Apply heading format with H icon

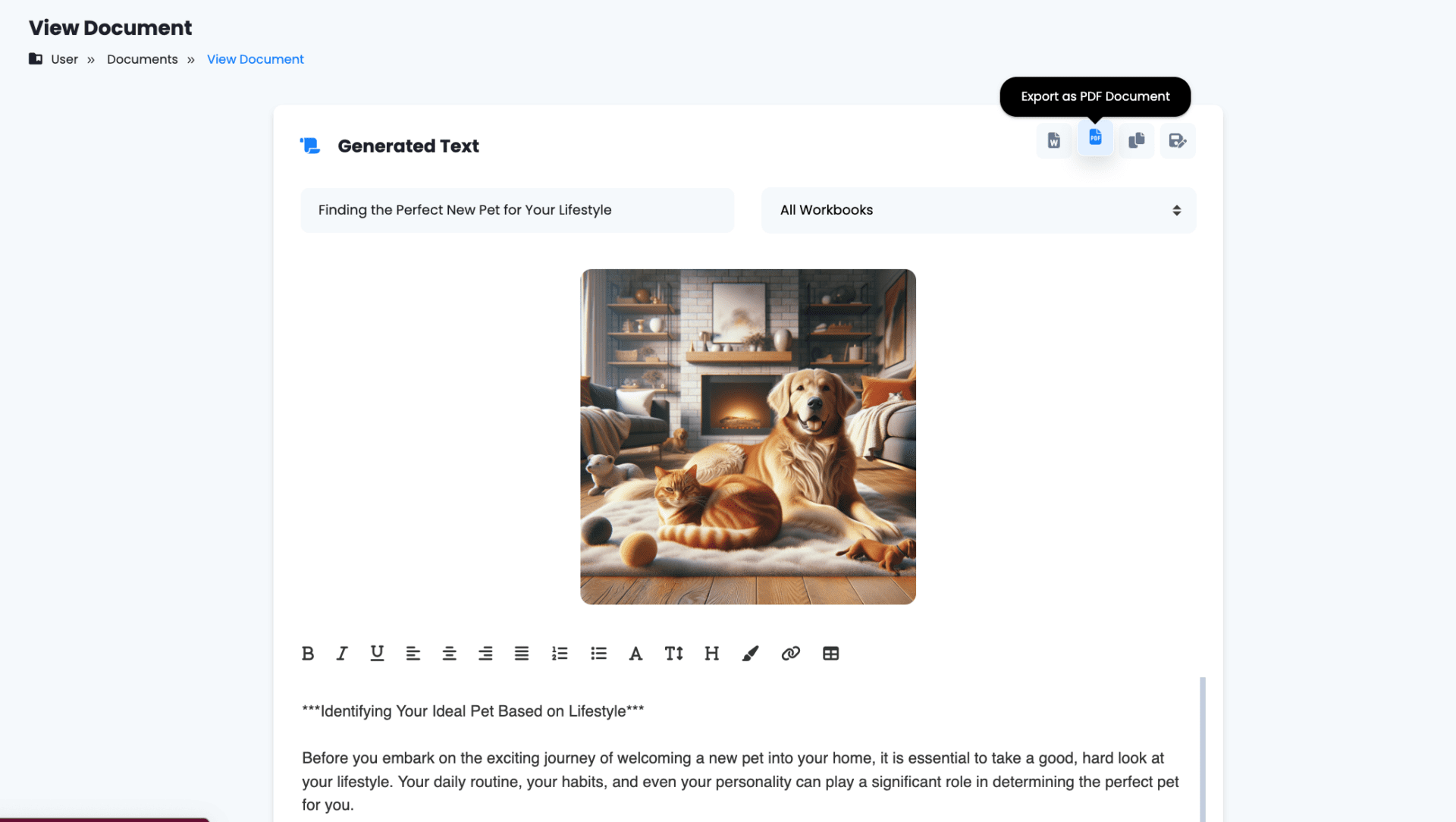click(711, 653)
